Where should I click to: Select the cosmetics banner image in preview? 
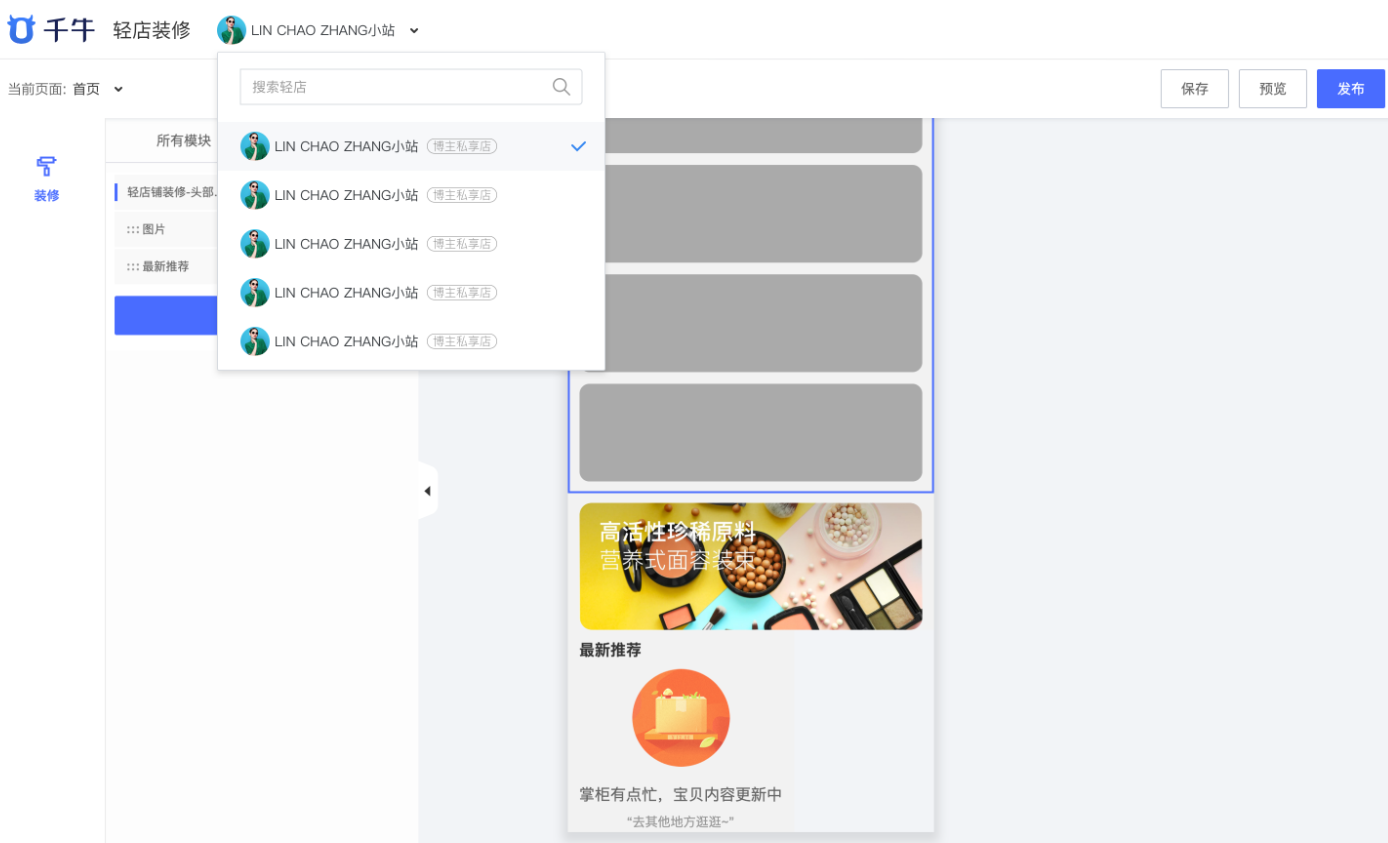pyautogui.click(x=750, y=566)
